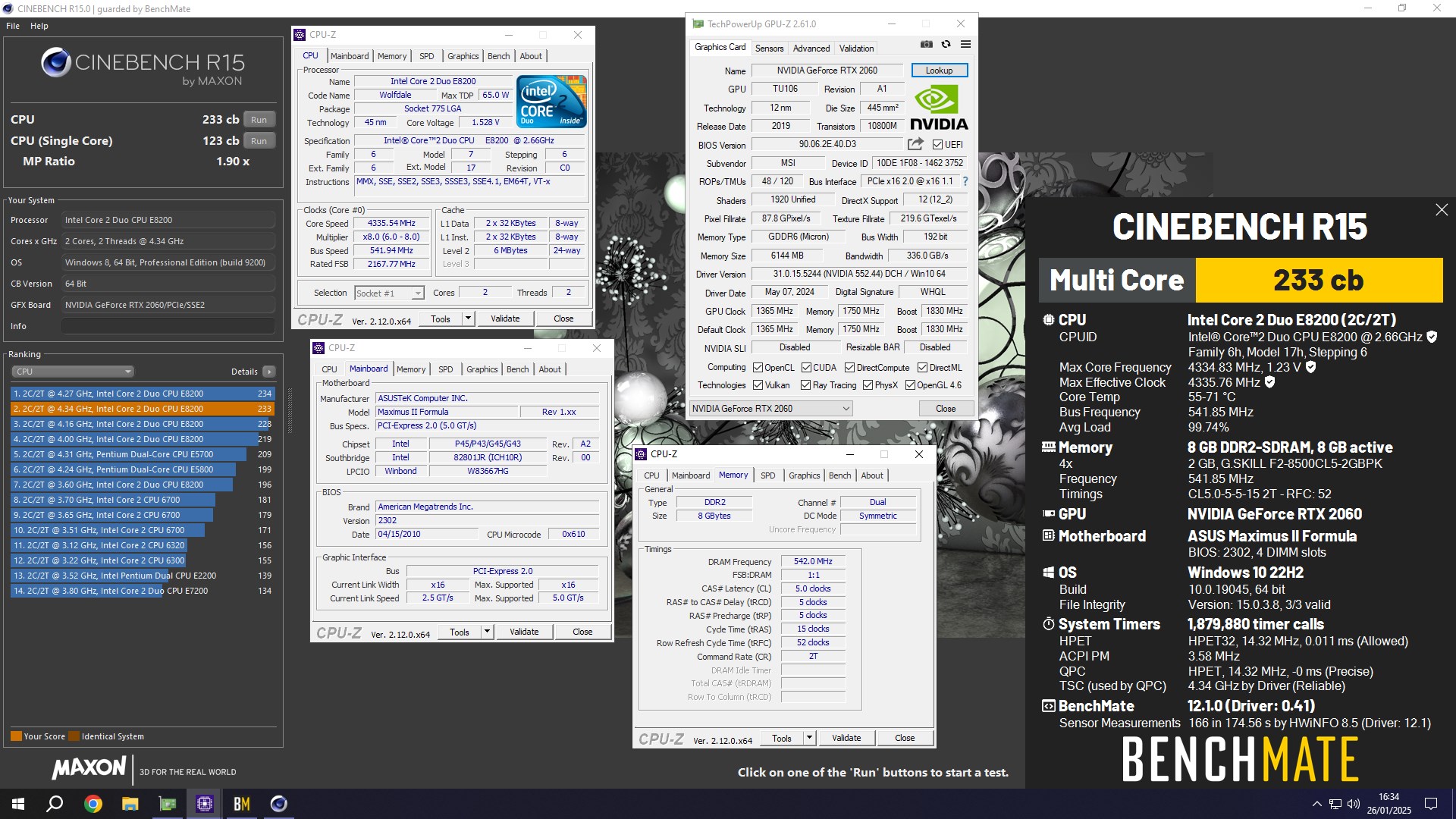Screen dimensions: 1456x819
Task: Switch to GPU-Z Sensors tab
Action: pos(769,49)
